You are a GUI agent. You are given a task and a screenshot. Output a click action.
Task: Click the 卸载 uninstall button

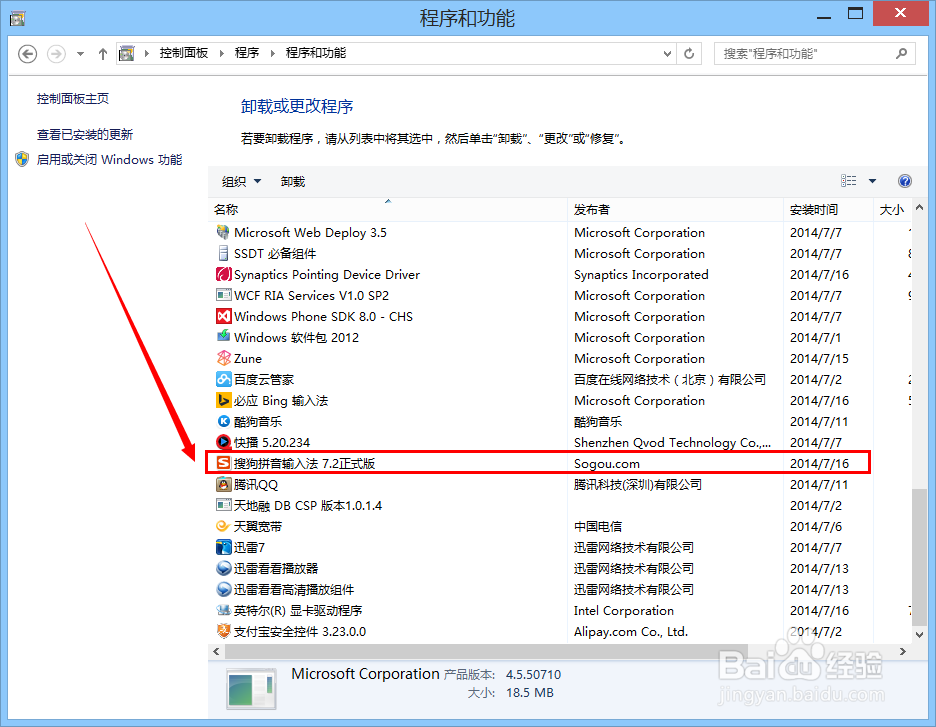click(292, 181)
